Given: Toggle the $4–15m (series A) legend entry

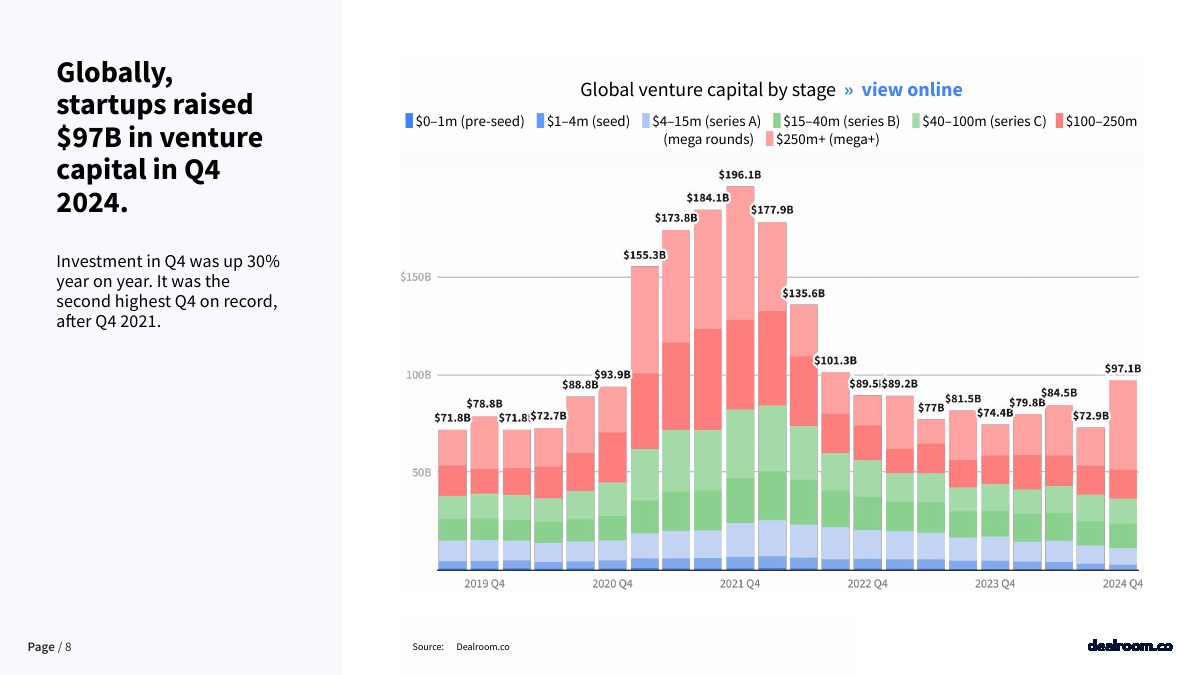Looking at the screenshot, I should [x=706, y=121].
